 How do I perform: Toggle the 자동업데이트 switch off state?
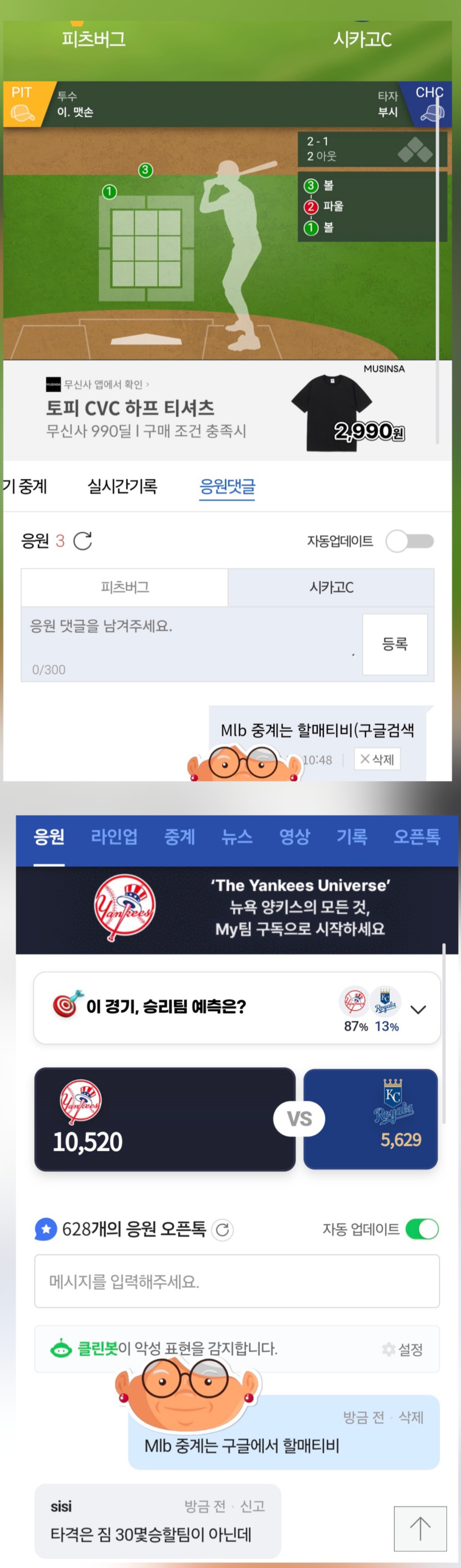(410, 541)
